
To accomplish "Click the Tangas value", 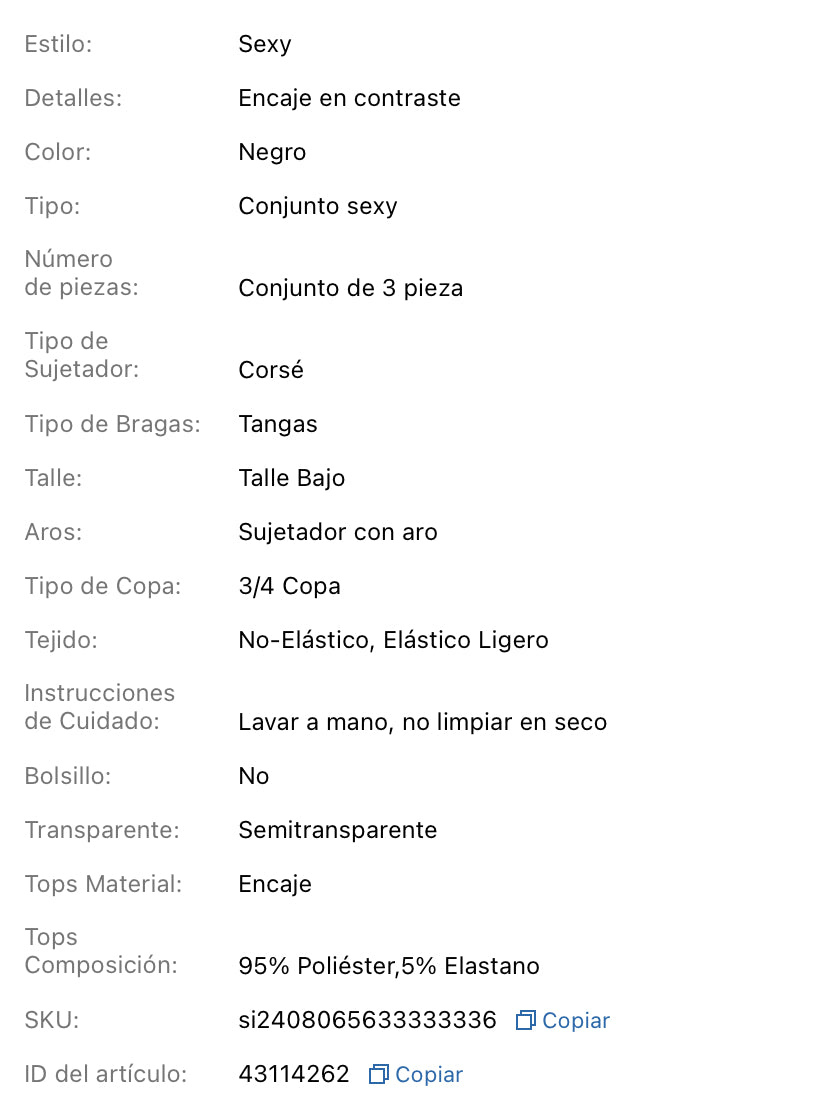I will coord(278,425).
